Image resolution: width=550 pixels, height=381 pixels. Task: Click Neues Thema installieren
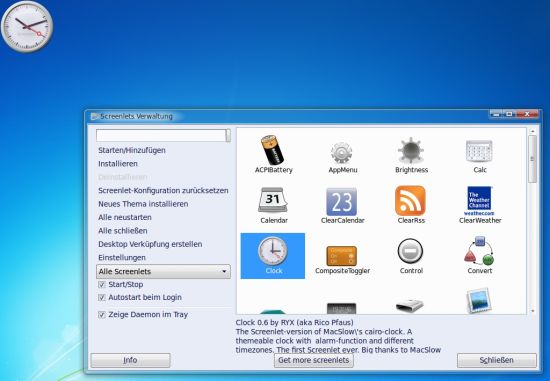pyautogui.click(x=143, y=204)
